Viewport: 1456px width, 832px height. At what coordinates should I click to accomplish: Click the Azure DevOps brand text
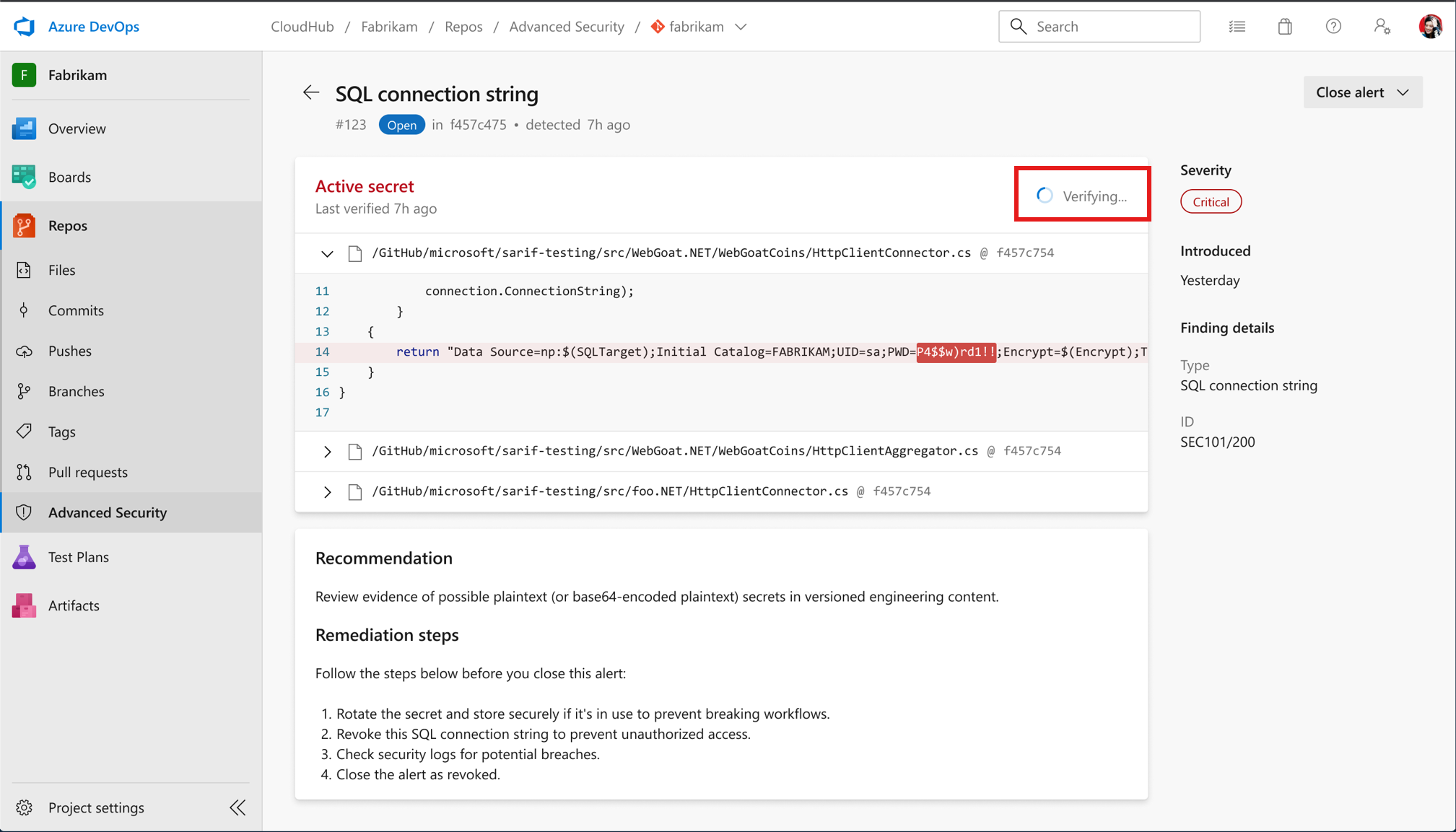[94, 27]
